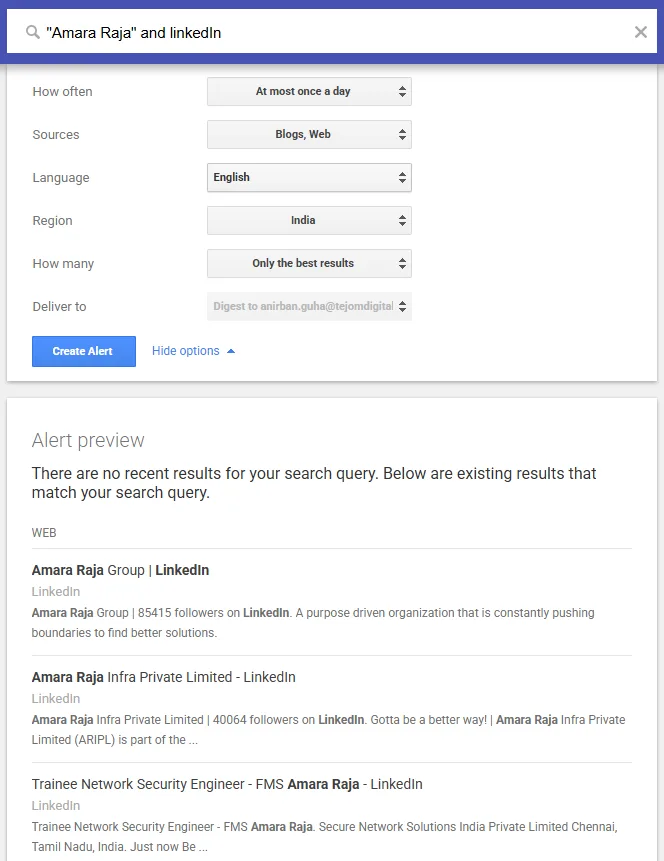This screenshot has width=664, height=861.
Task: Click the stepper arrows on How often dropdown
Action: click(402, 91)
